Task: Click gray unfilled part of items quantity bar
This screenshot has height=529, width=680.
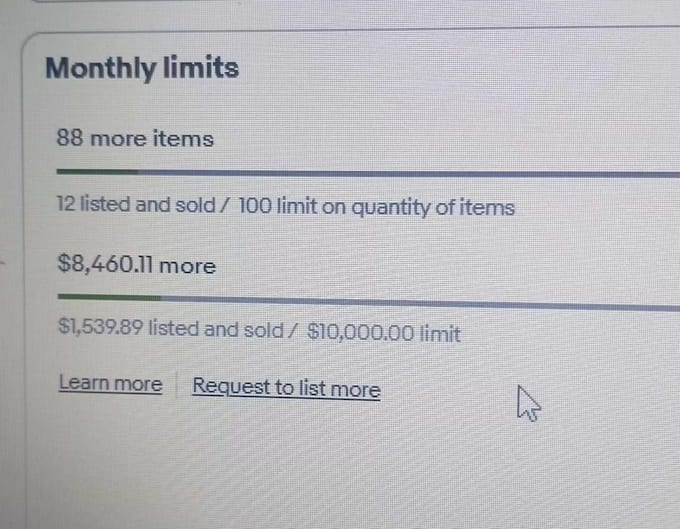Action: pyautogui.click(x=409, y=174)
